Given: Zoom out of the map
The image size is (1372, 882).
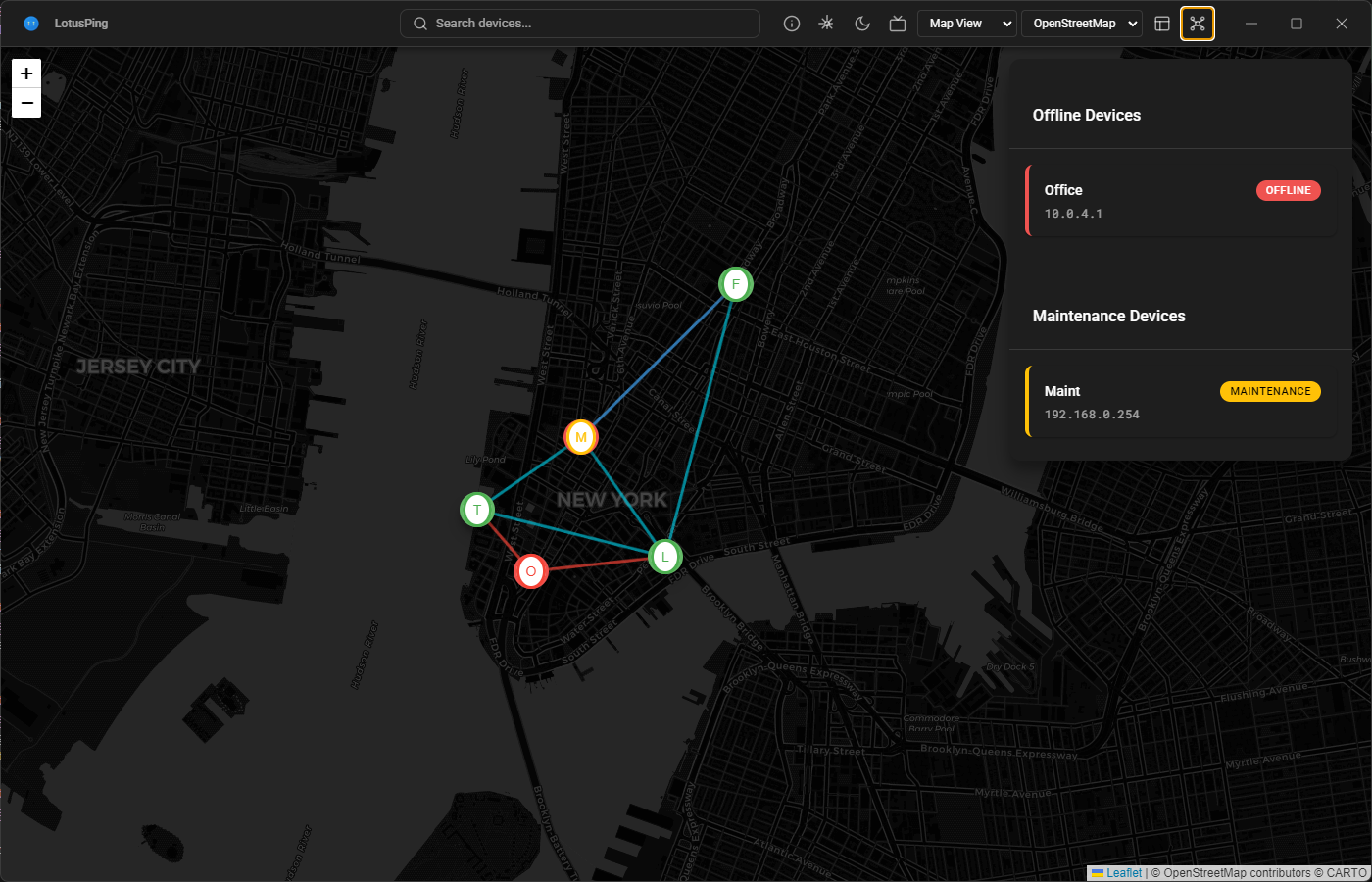Looking at the screenshot, I should [26, 103].
